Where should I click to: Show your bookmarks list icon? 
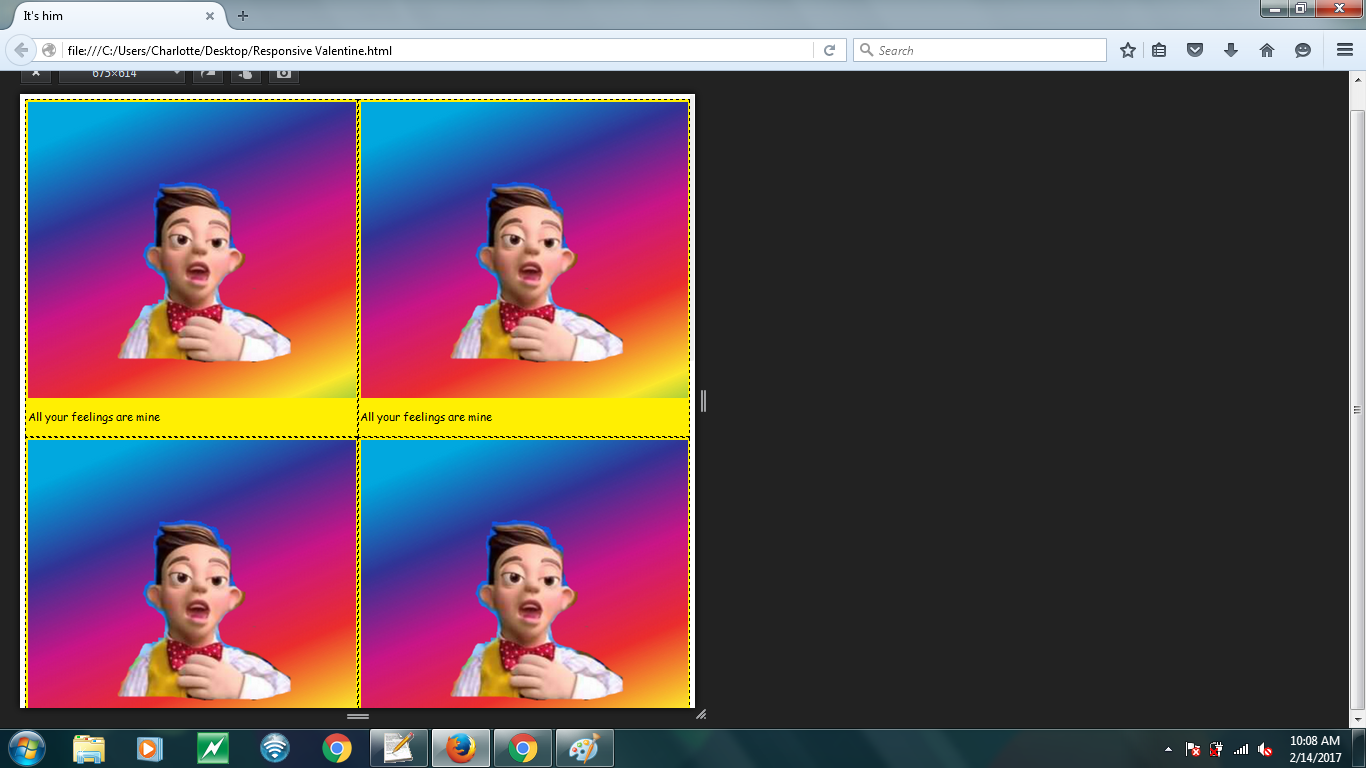tap(1159, 50)
